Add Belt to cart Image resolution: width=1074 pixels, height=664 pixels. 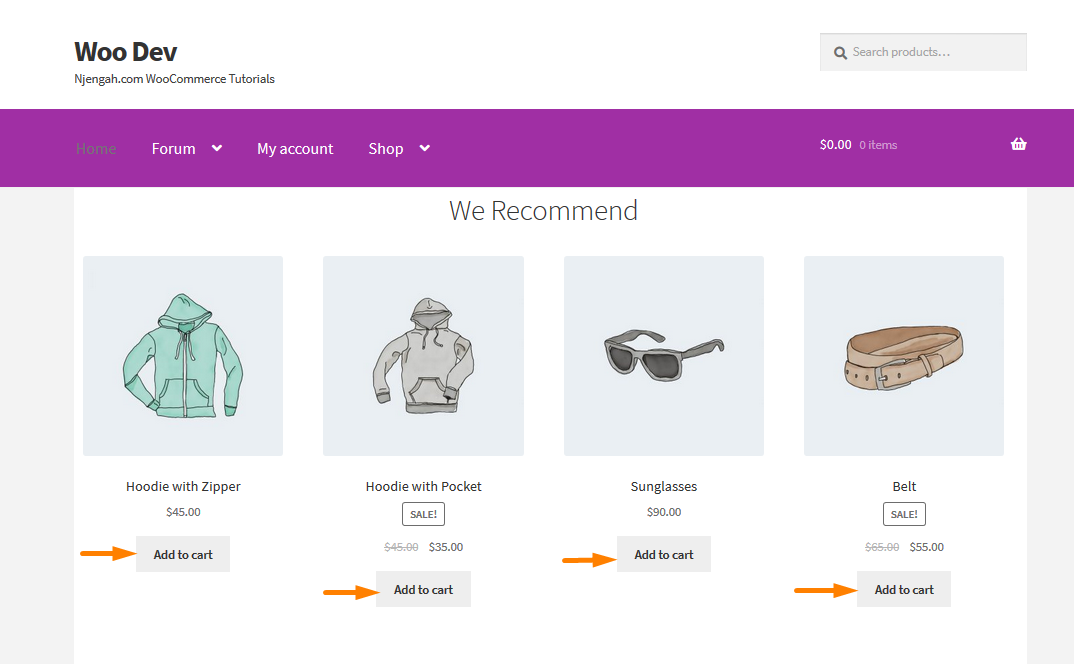[904, 589]
